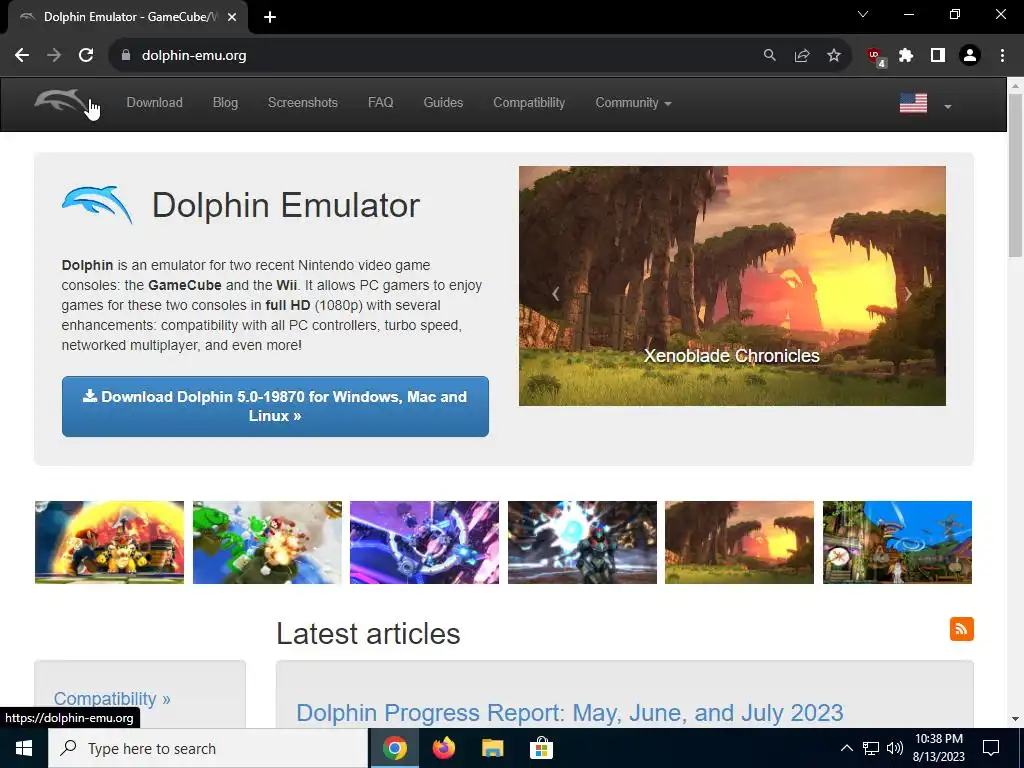Open the Compatibility nav item
Viewport: 1024px width, 768px height.
point(529,103)
